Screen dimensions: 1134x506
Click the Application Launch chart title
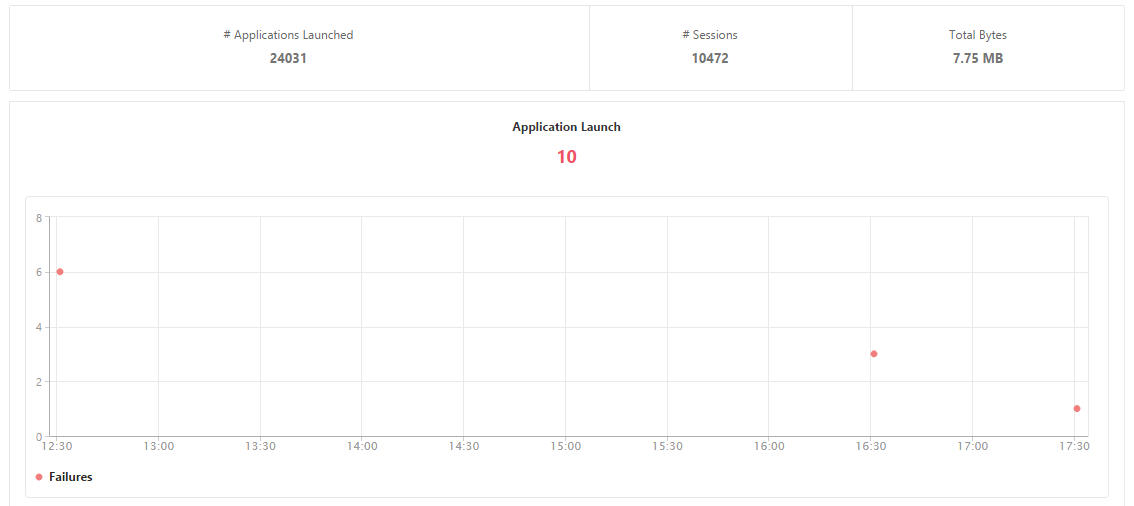[566, 127]
